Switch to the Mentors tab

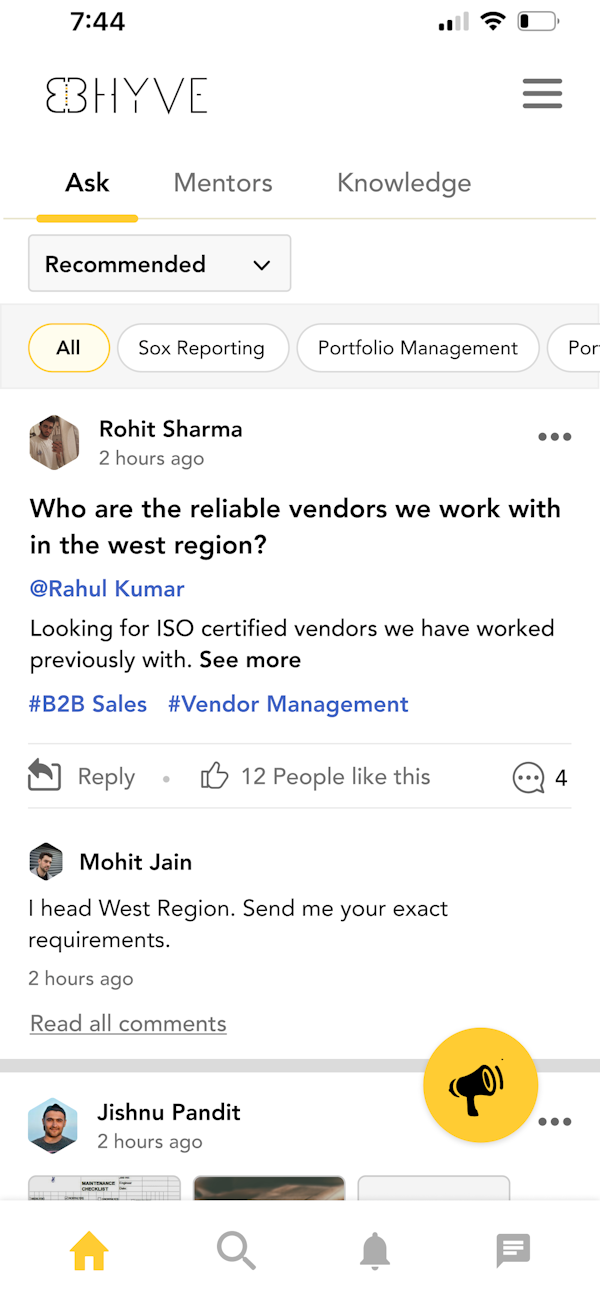pos(222,183)
